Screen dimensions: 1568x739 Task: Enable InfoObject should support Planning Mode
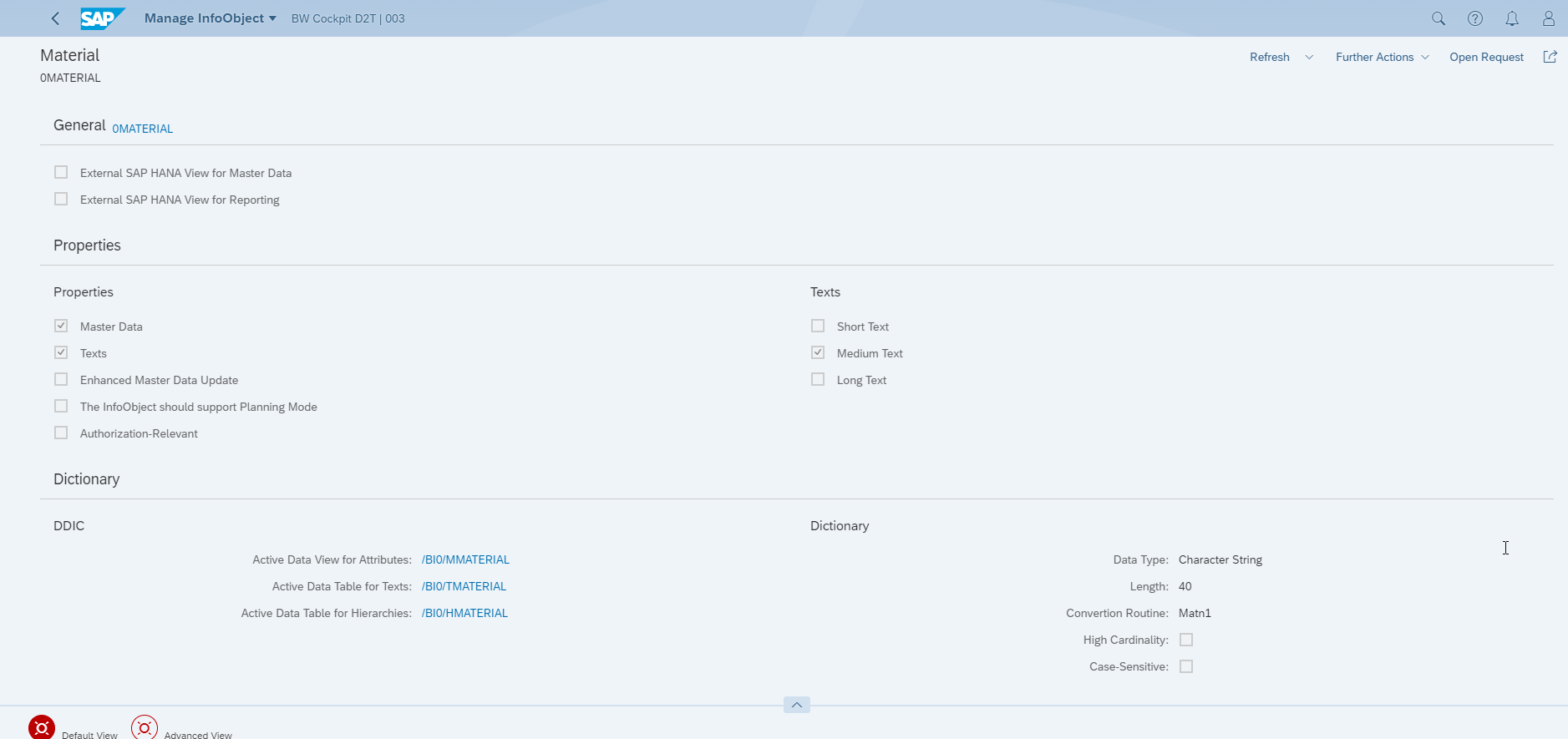61,406
